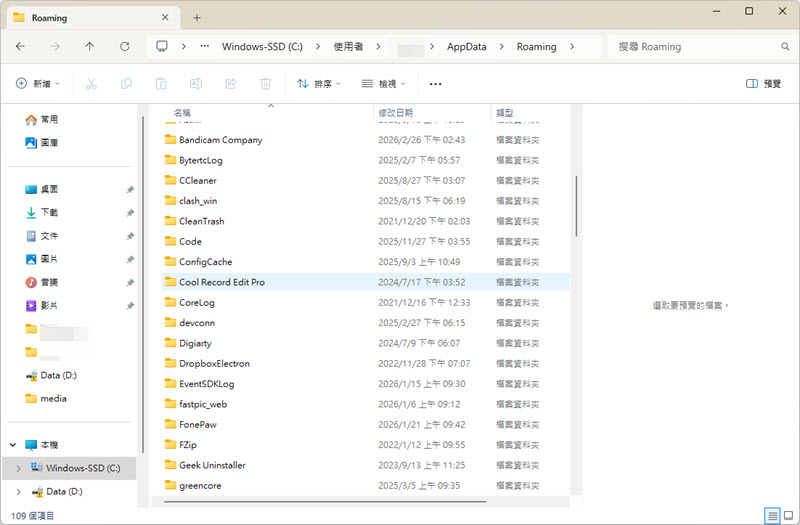Image resolution: width=800 pixels, height=525 pixels.
Task: Open the address bar ellipsis overflow
Action: tap(205, 46)
